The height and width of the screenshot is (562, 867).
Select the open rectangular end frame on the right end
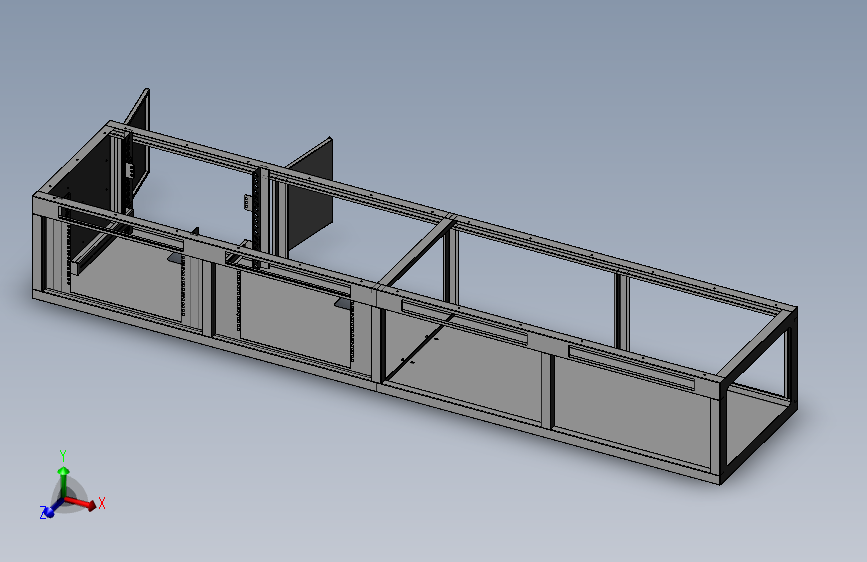[x=759, y=395]
